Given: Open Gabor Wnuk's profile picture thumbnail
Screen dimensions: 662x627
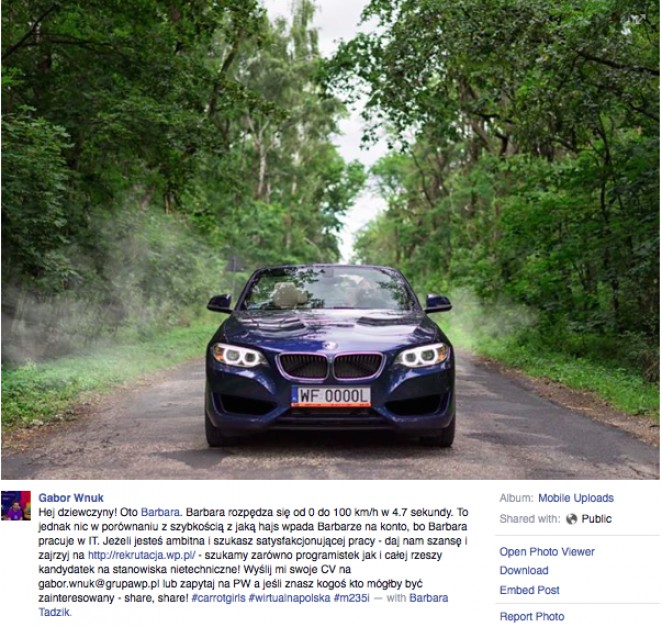Looking at the screenshot, I should click(16, 505).
